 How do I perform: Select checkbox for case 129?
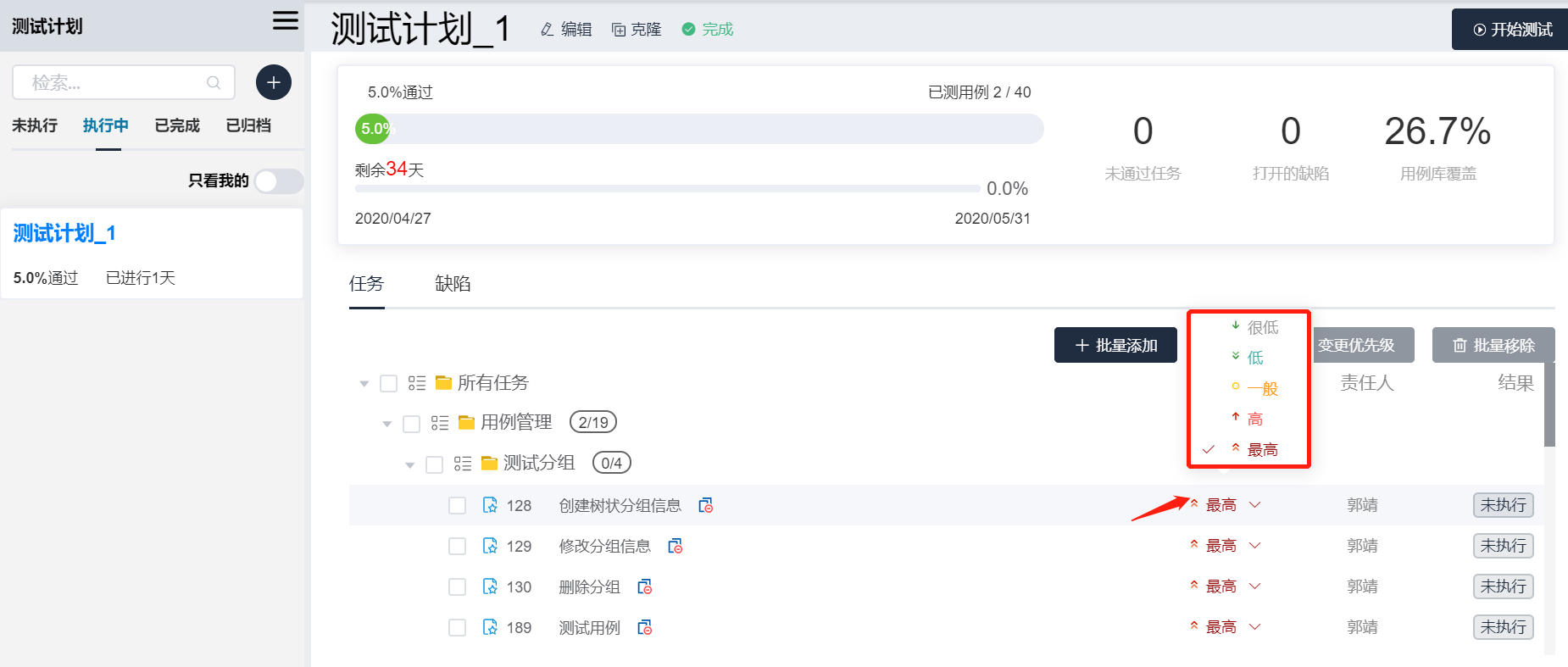pyautogui.click(x=458, y=547)
